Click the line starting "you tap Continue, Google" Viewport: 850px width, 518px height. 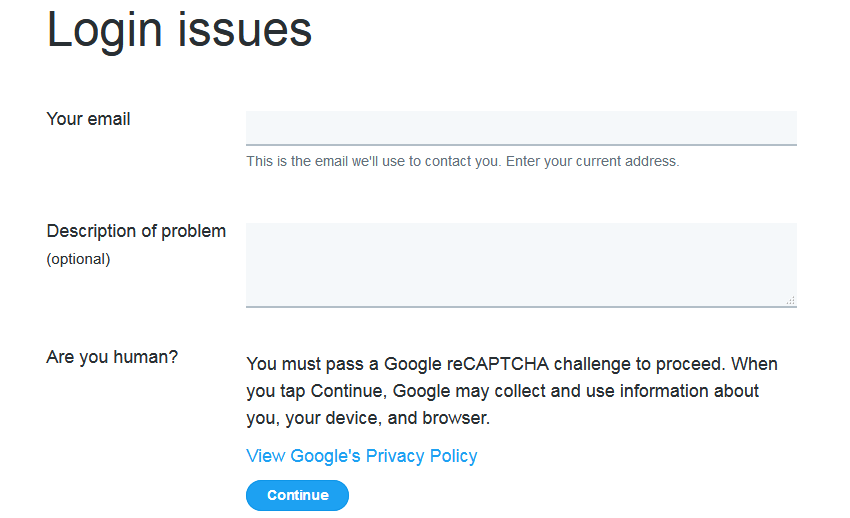tap(503, 391)
